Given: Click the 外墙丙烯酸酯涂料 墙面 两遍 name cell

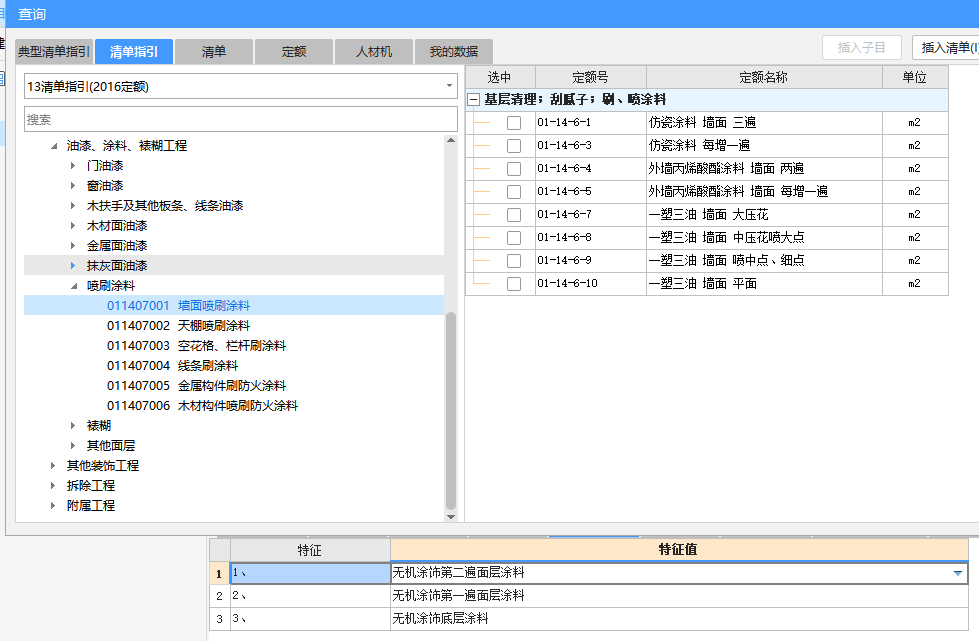Looking at the screenshot, I should 764,169.
